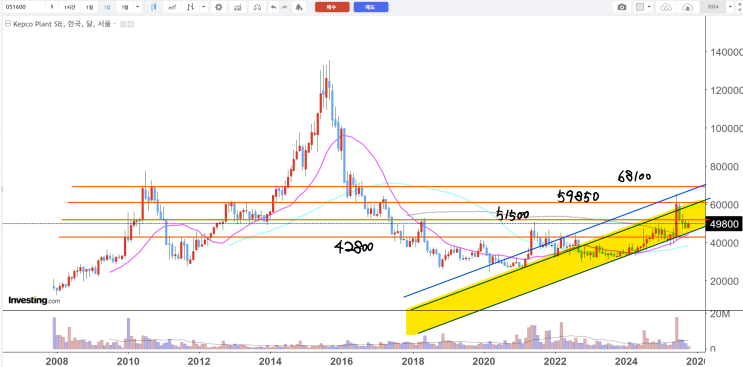Click the 49800 current price label
743x367 pixels.
click(723, 224)
